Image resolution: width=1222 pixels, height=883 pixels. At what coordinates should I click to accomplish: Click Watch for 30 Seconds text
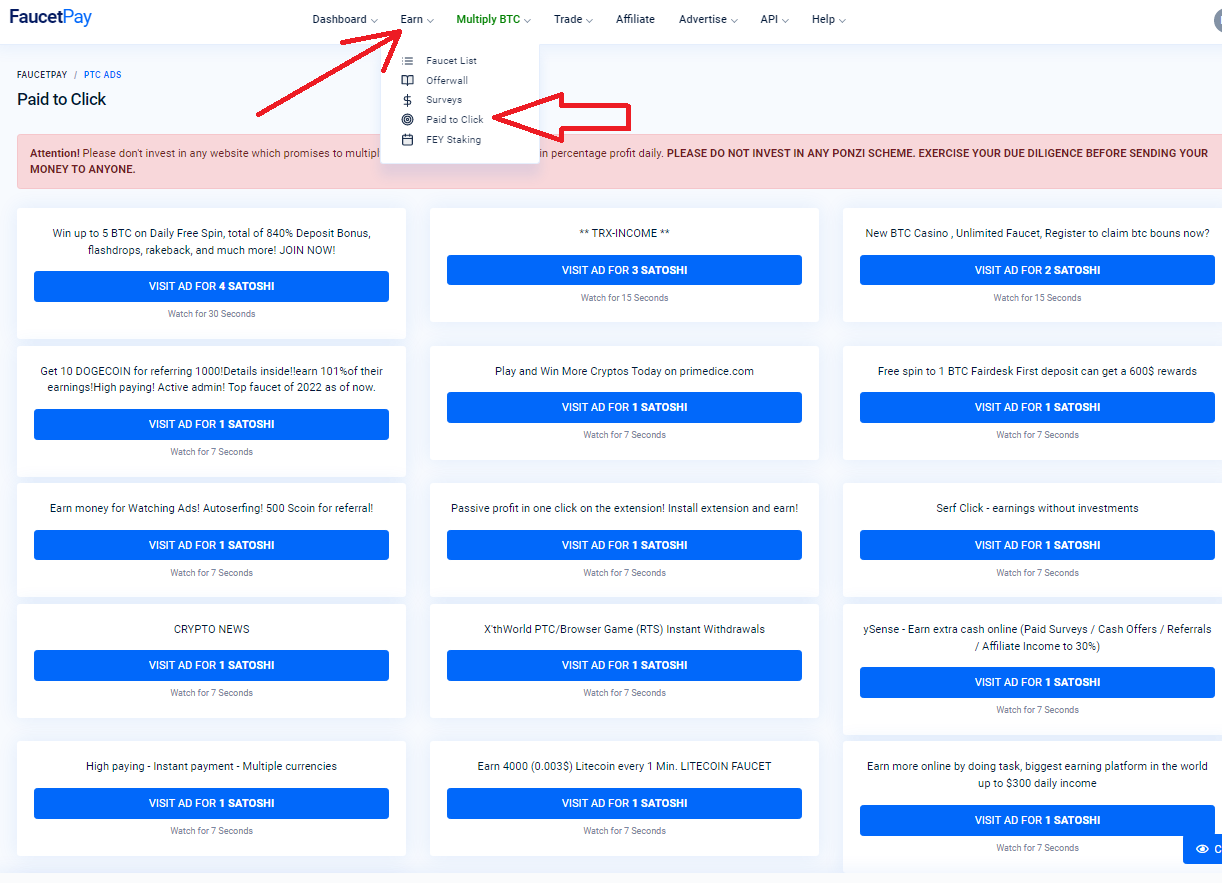tap(211, 314)
